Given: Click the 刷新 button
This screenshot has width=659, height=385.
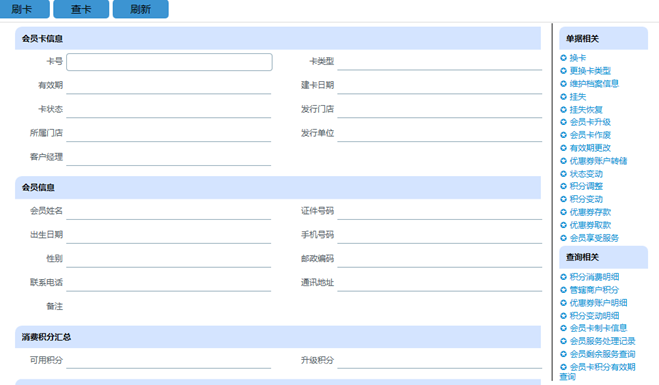Looking at the screenshot, I should click(x=140, y=9).
